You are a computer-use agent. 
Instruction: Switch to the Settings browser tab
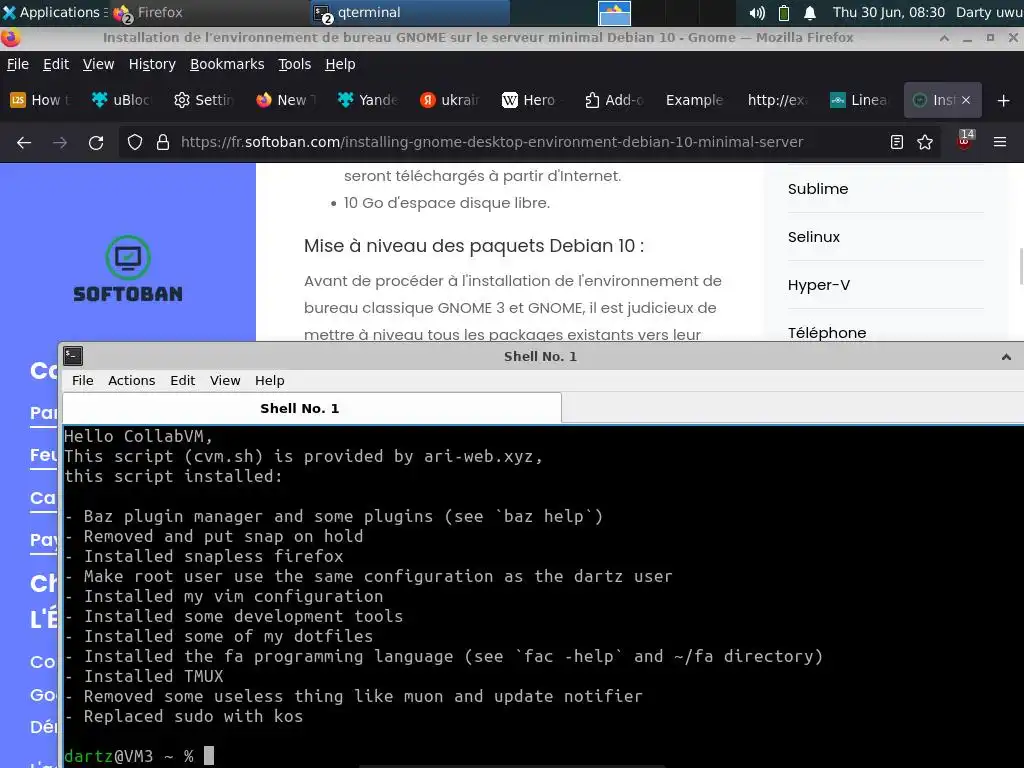click(204, 100)
